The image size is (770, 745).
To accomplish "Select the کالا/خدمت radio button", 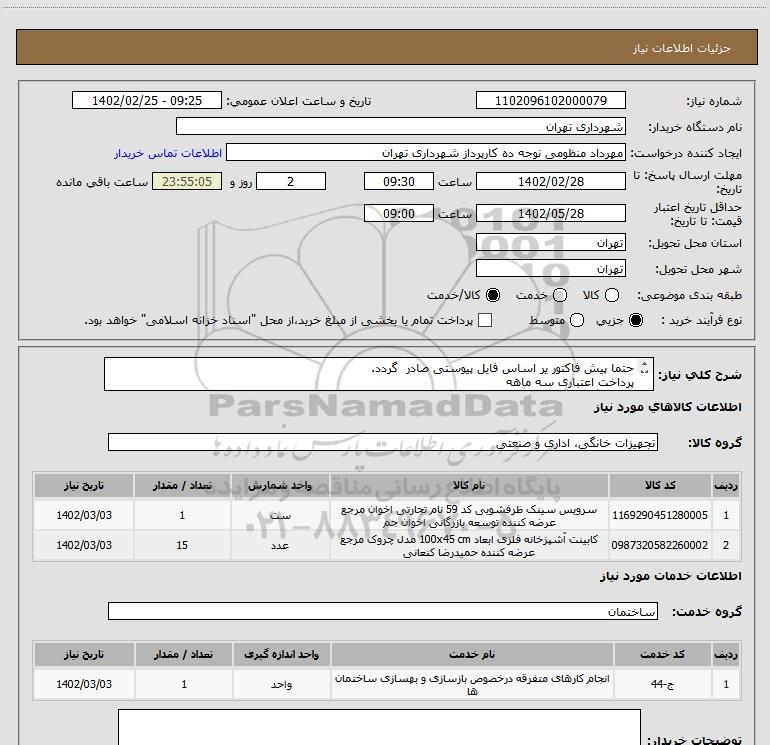I will 493,295.
